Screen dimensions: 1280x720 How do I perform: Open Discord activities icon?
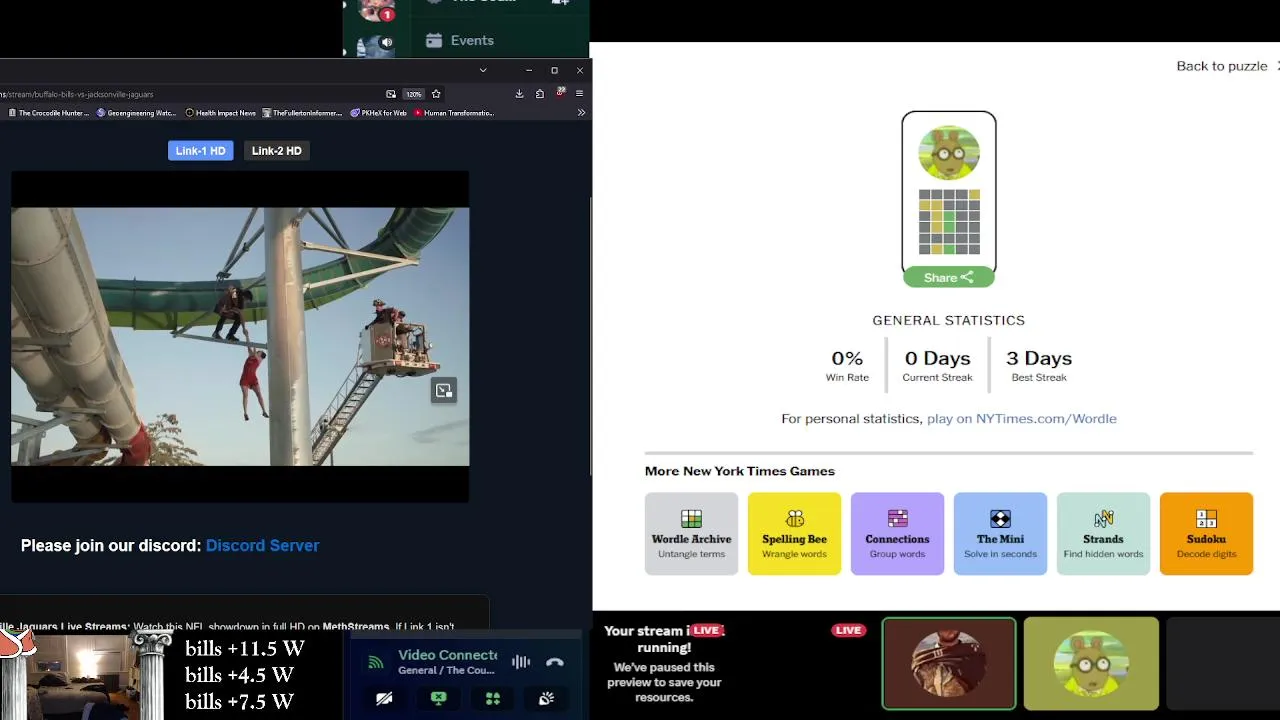(x=492, y=699)
